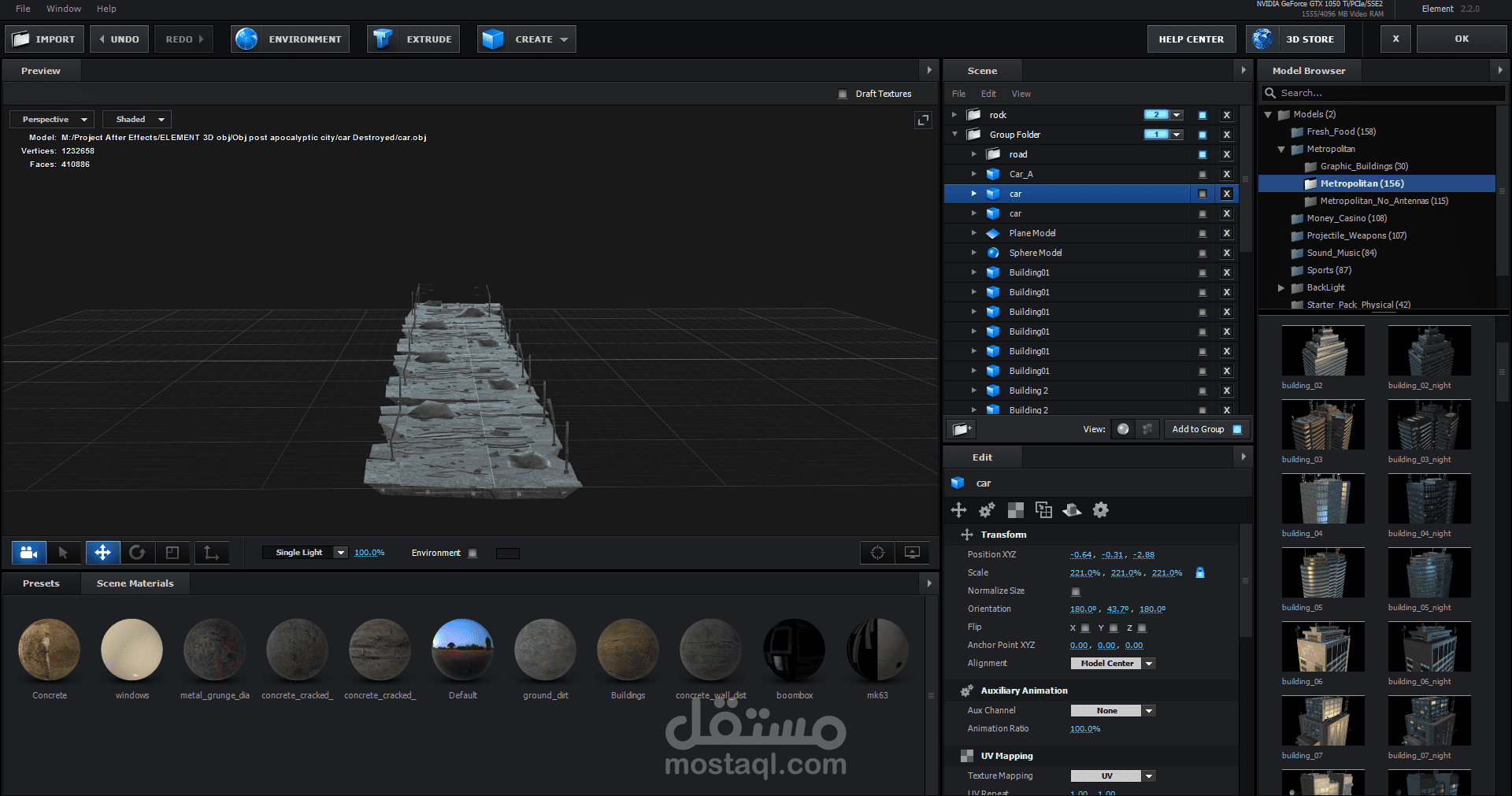Select the scale tool in preview toolbar

[172, 553]
